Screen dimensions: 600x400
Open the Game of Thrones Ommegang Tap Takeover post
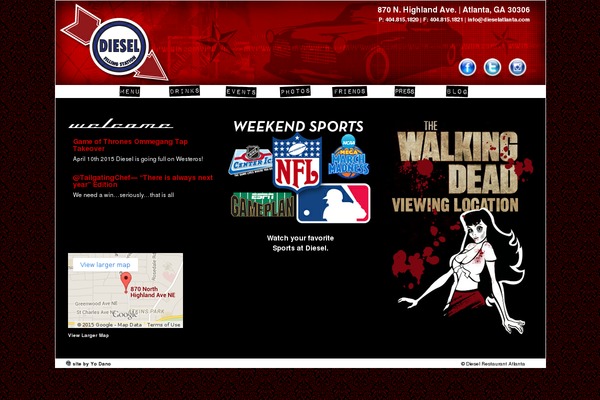point(130,145)
